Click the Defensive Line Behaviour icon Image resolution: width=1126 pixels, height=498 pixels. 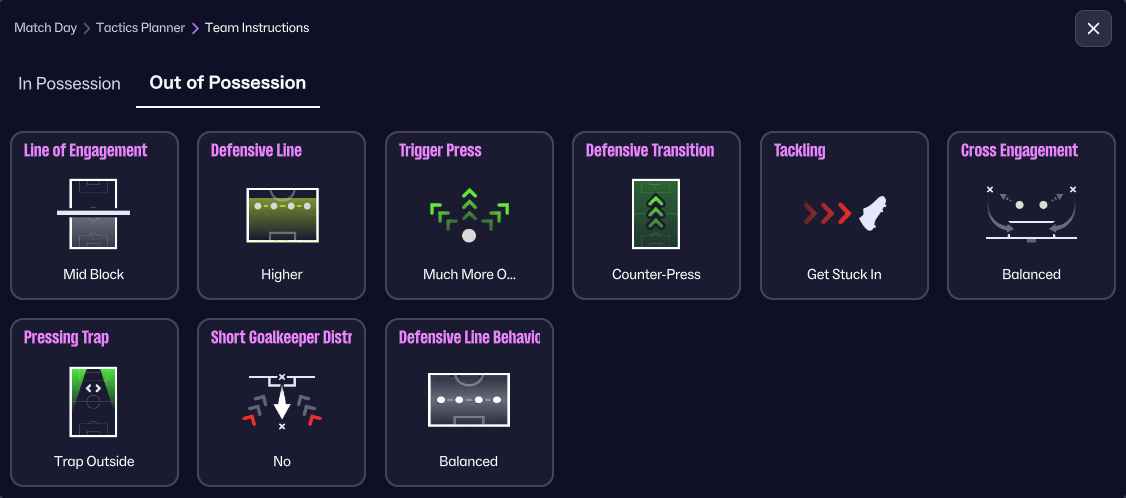(469, 401)
